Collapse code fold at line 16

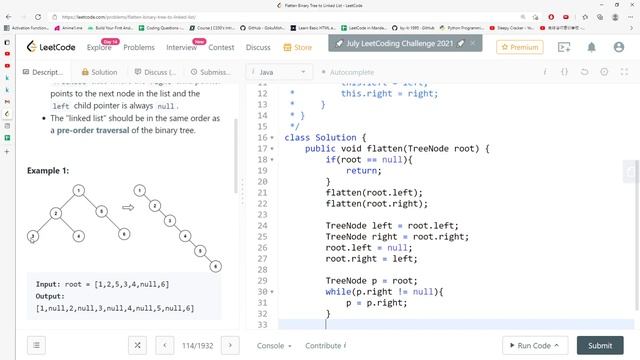coord(272,138)
